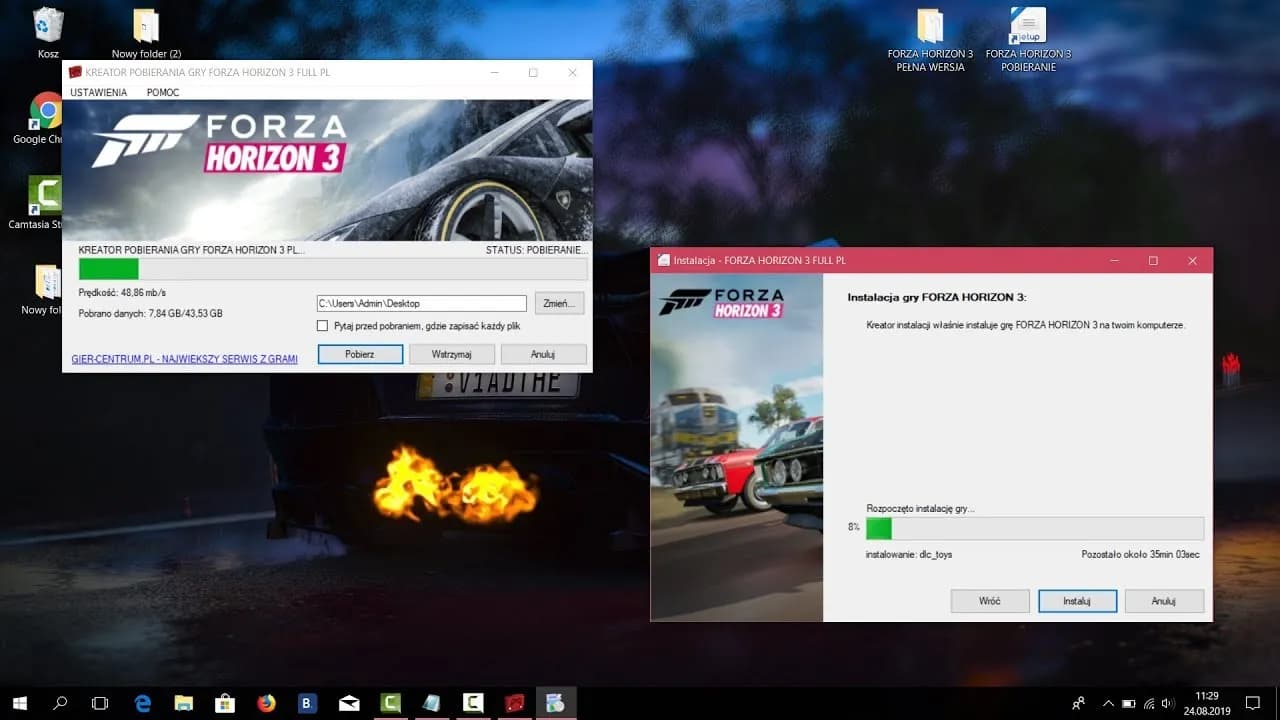Open the Mail app from the taskbar
1280x720 pixels.
click(347, 703)
